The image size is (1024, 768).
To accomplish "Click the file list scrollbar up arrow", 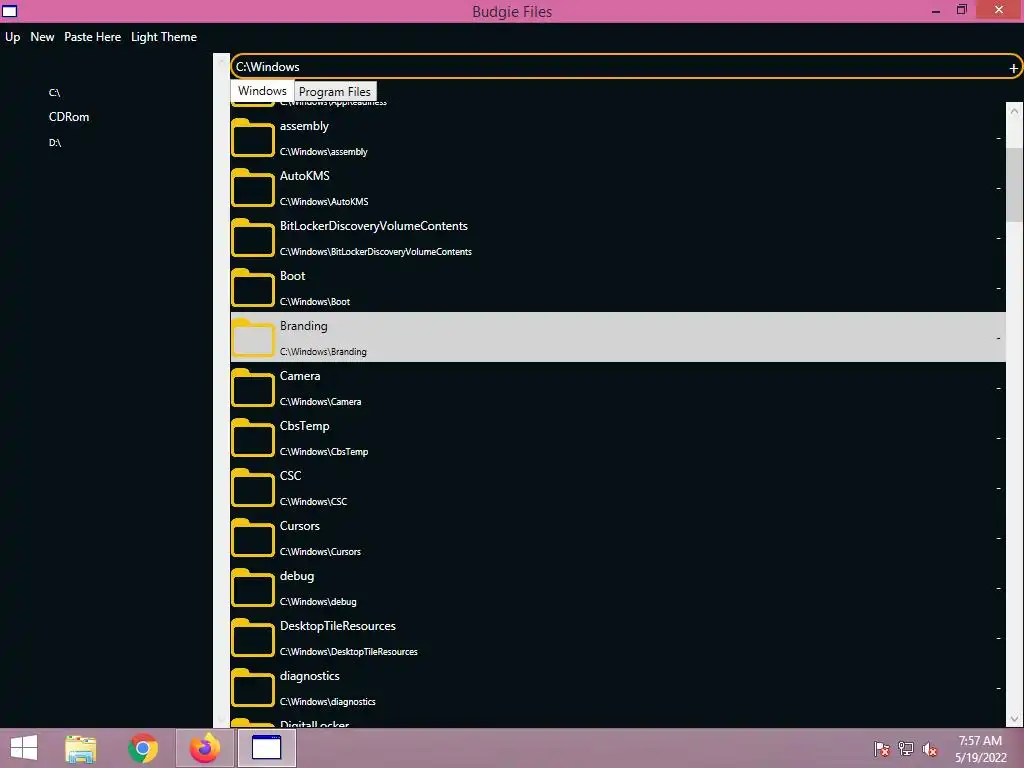I will 1014,111.
